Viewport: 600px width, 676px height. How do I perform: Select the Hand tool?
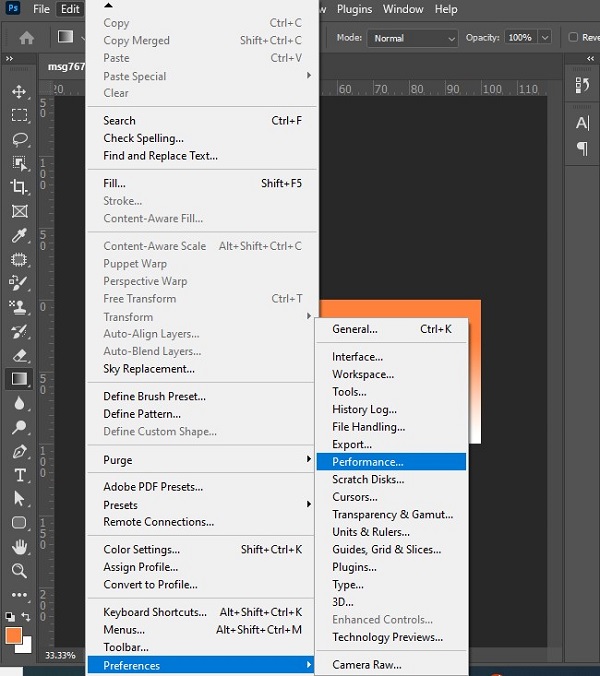pos(19,547)
